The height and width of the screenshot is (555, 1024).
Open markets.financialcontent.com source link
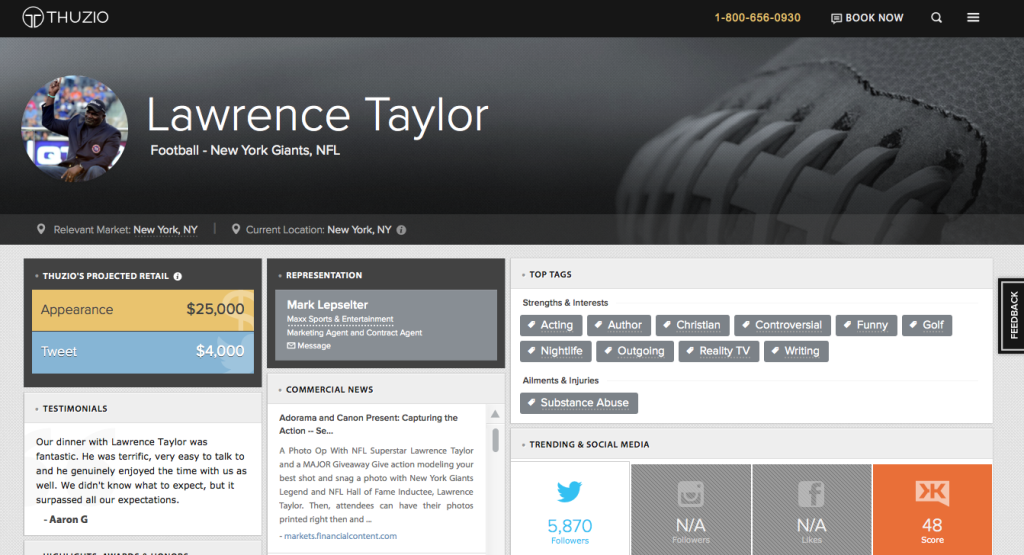pyautogui.click(x=340, y=536)
